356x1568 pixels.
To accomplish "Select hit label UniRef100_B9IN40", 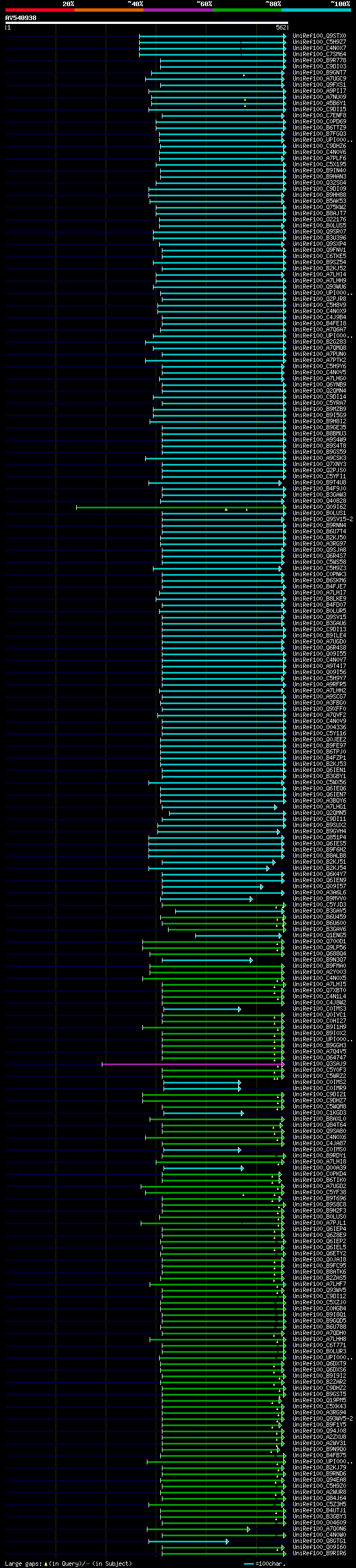I will [x=319, y=170].
